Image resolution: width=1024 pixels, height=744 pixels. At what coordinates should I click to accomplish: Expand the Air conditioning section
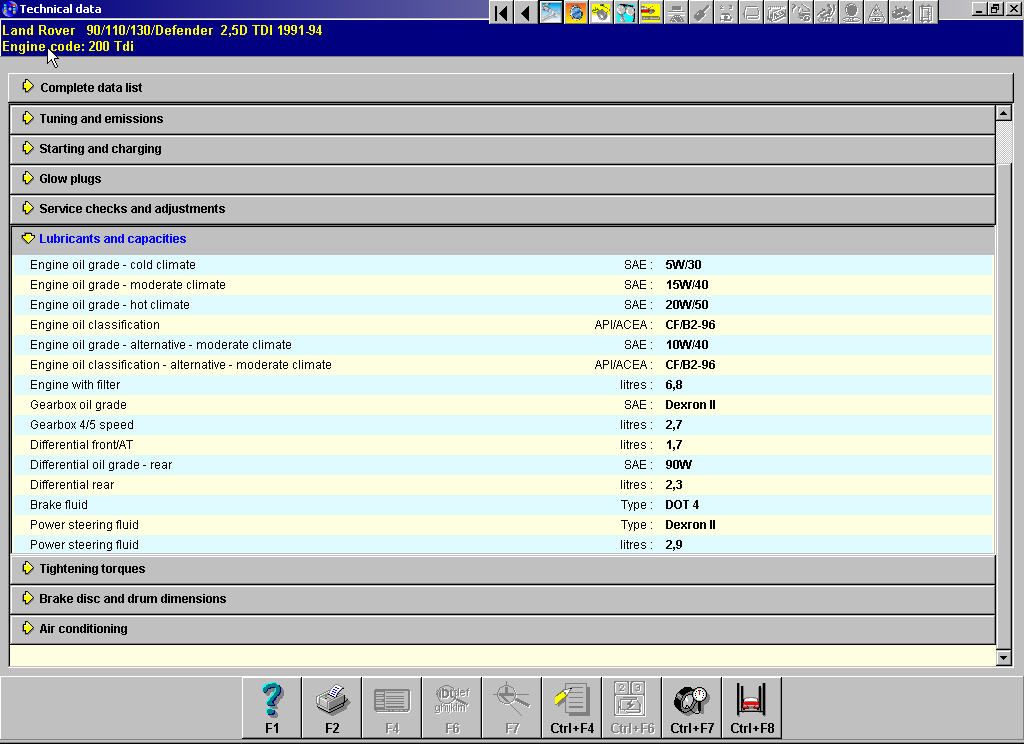pyautogui.click(x=503, y=629)
